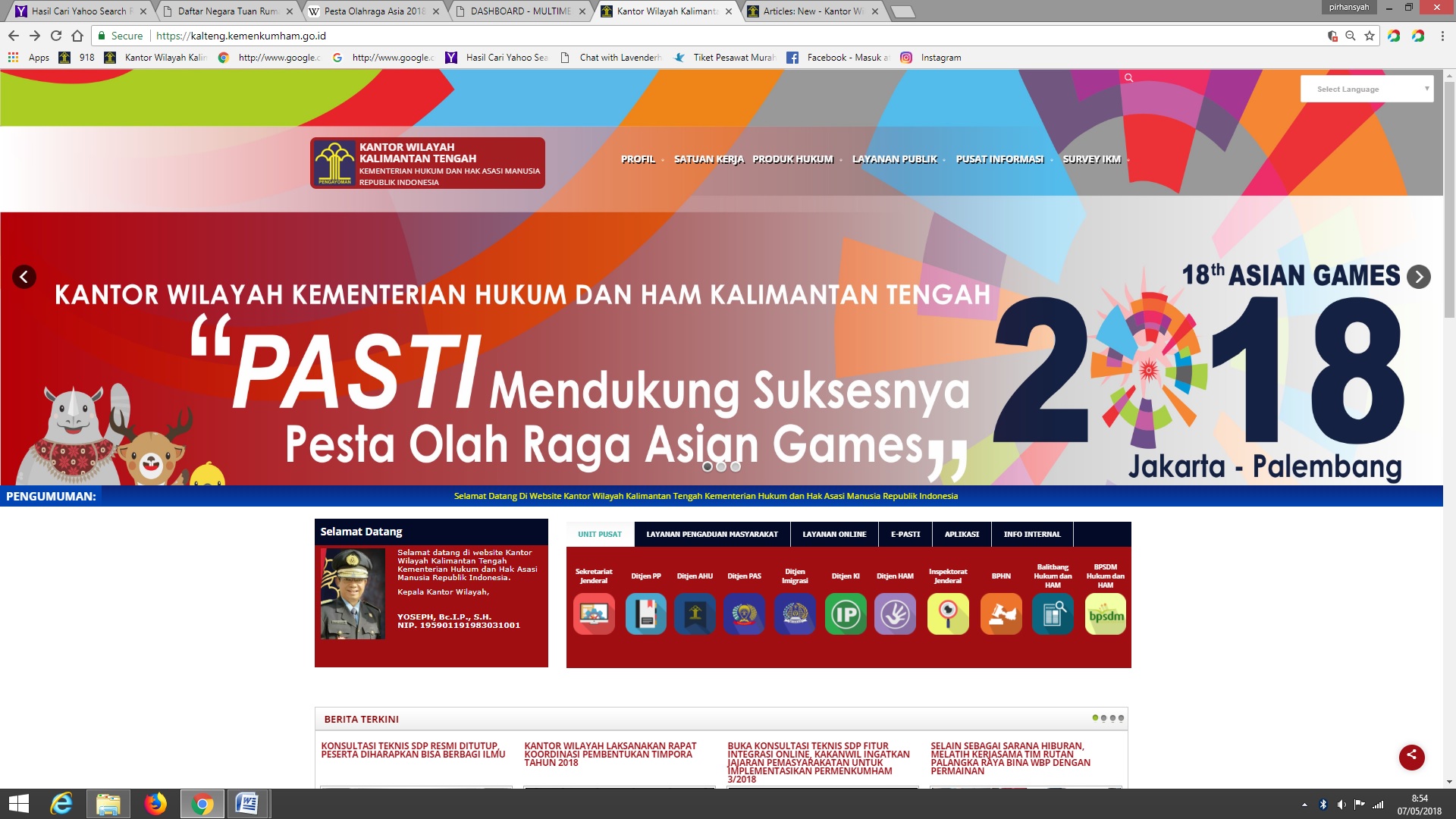
Task: Open the Ditjen Imigrasi icon
Action: 795,614
